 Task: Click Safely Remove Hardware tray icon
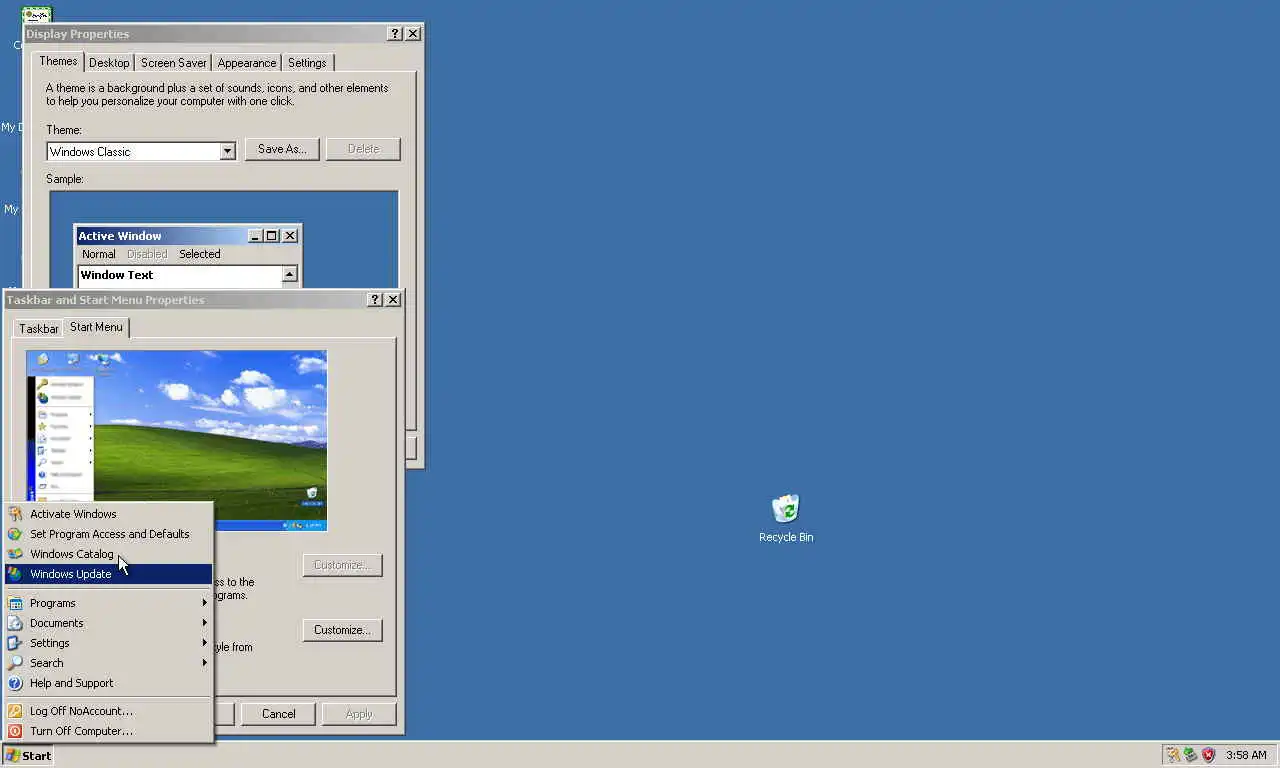coord(1190,755)
